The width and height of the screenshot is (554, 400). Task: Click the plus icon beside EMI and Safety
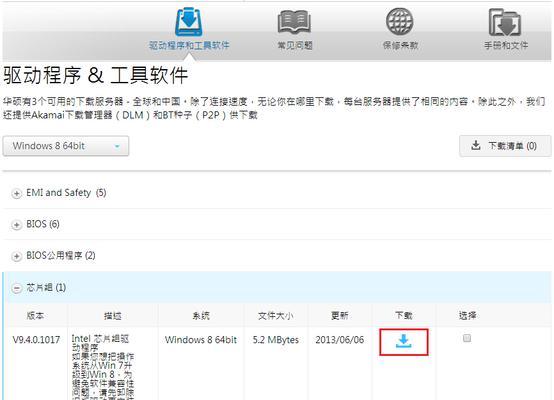pyautogui.click(x=16, y=193)
